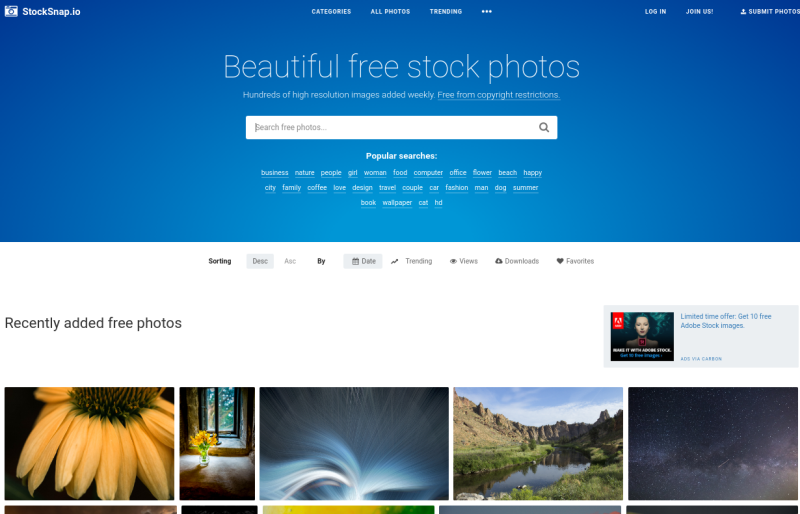The height and width of the screenshot is (514, 800).
Task: Sort by Favorites heart icon
Action: click(560, 261)
